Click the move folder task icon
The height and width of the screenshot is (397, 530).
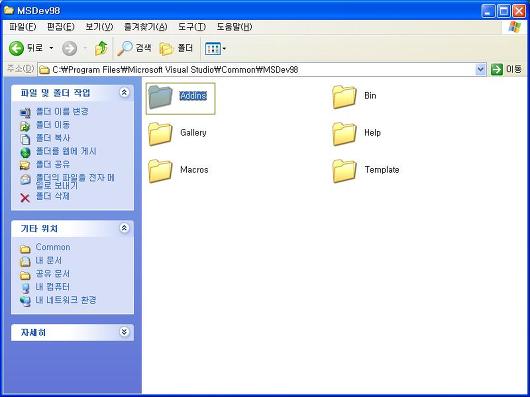click(25, 126)
